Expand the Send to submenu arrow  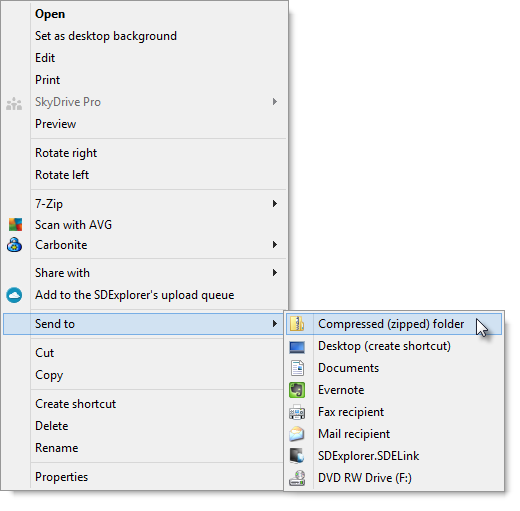click(275, 324)
